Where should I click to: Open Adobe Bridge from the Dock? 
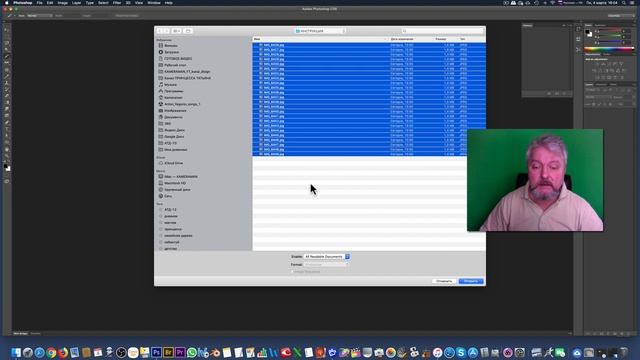tap(168, 352)
